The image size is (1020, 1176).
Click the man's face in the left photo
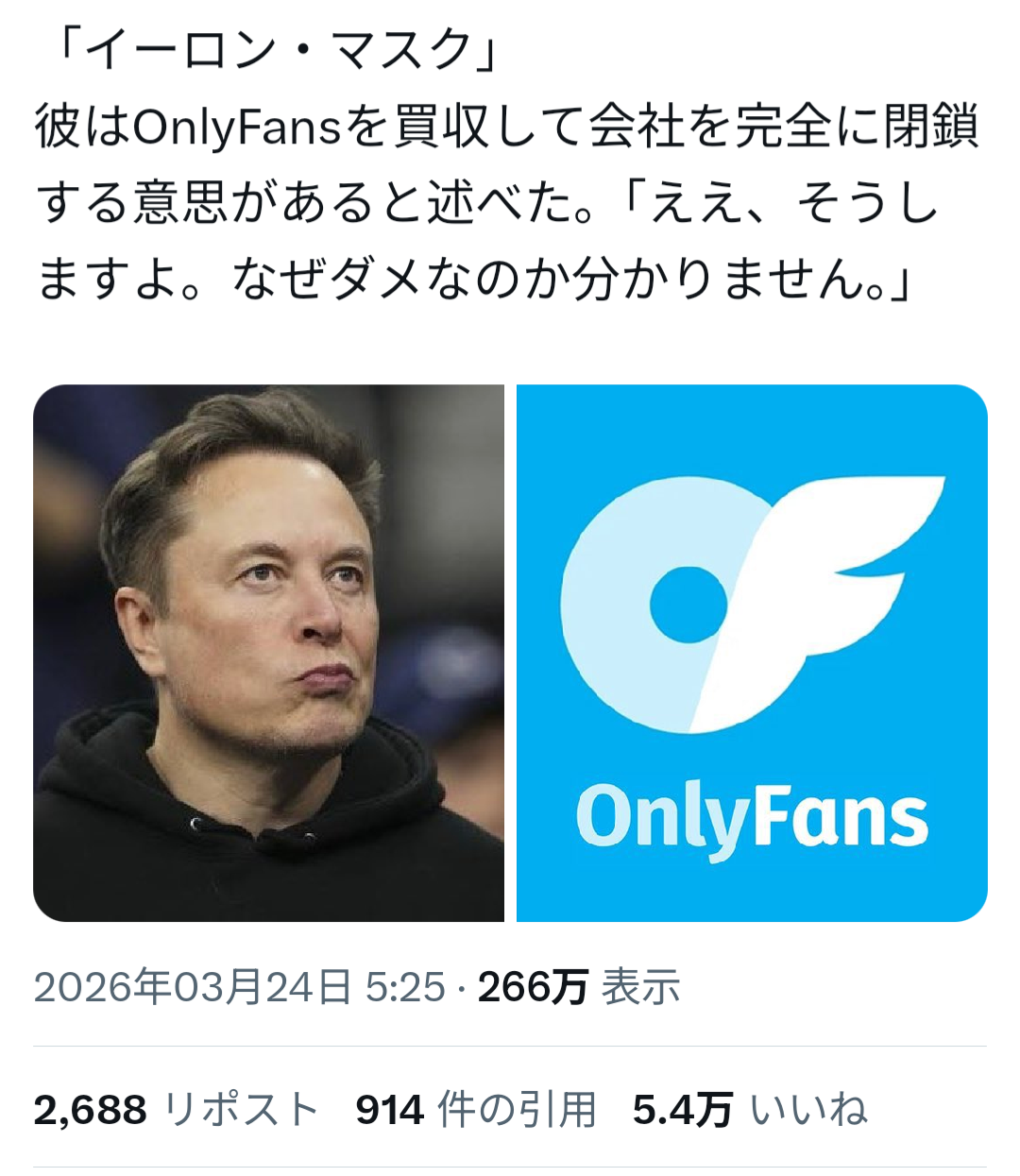tap(283, 605)
